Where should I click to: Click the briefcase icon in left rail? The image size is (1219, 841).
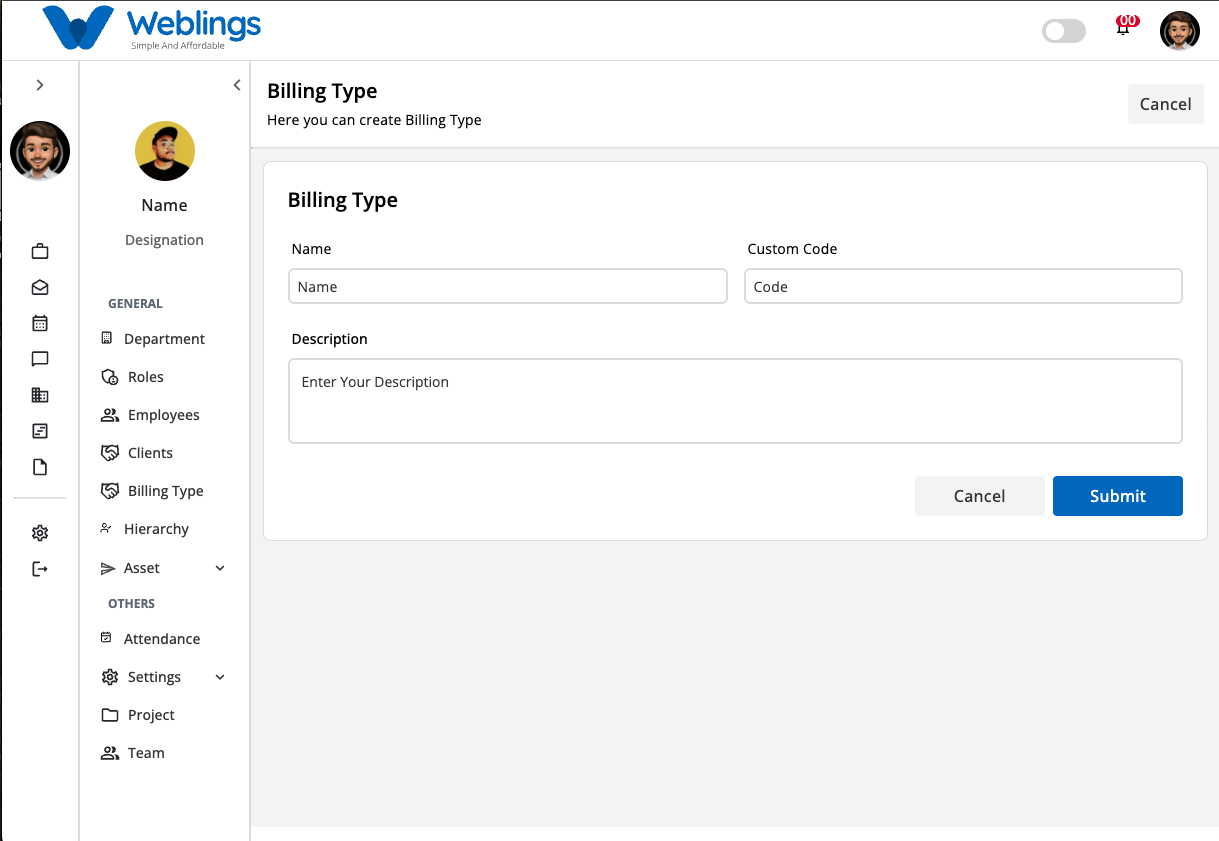click(40, 251)
